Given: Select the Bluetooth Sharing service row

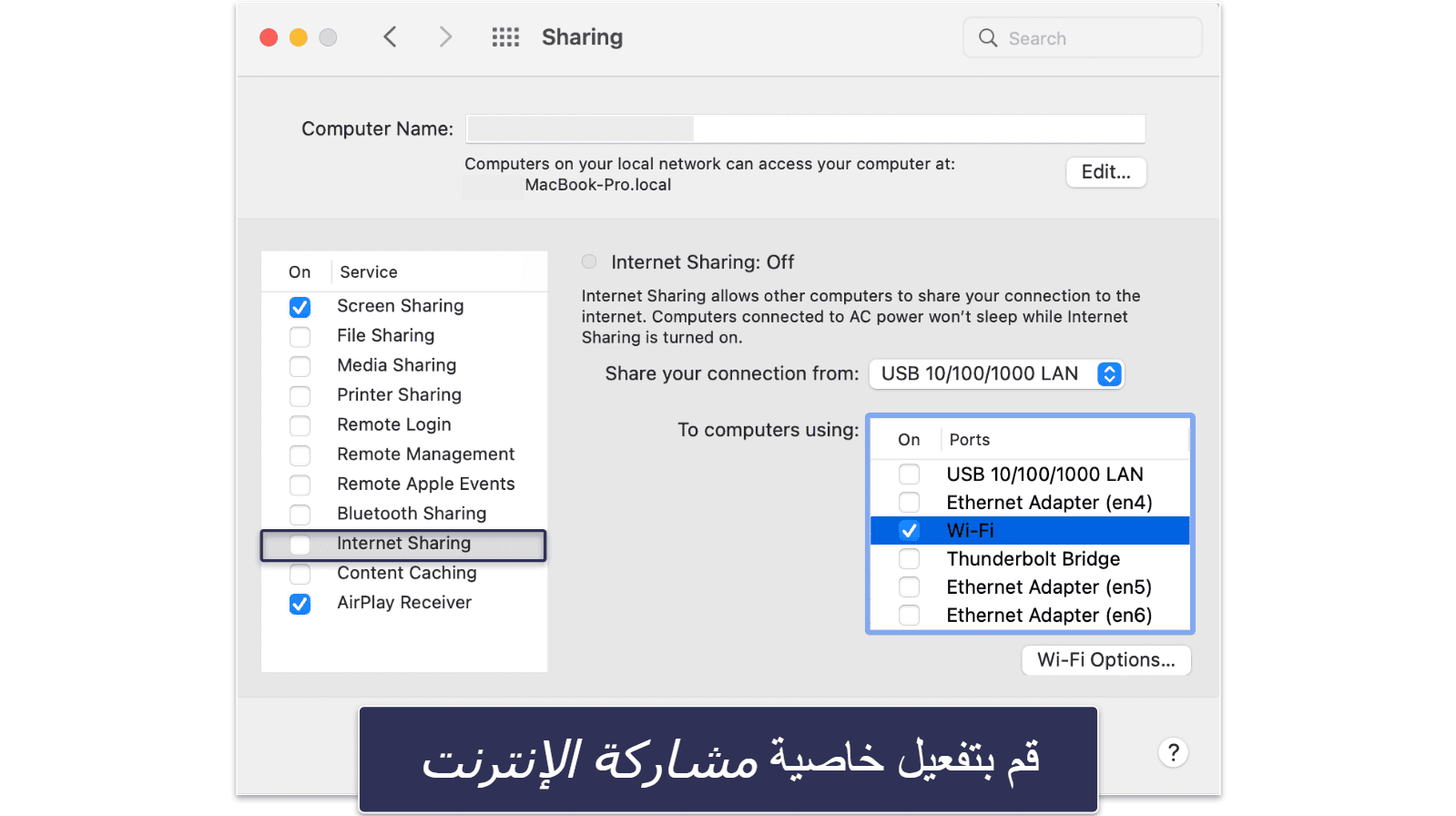Looking at the screenshot, I should (x=404, y=514).
